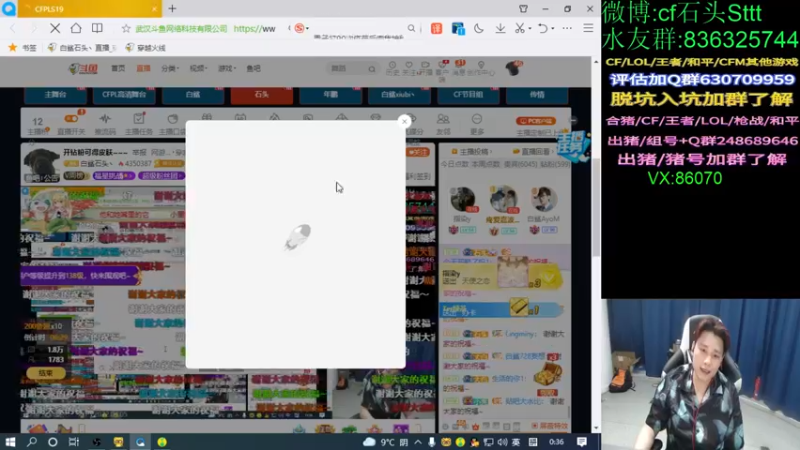Toggle night mode moon icon
Screen dimensions: 800x450
point(479,29)
